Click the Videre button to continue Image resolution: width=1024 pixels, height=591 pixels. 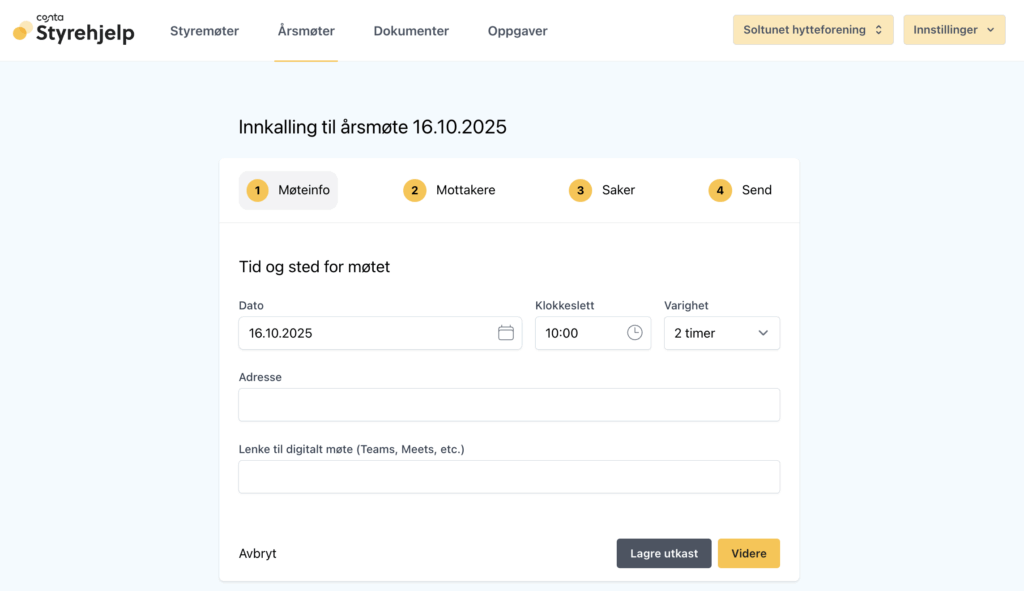coord(748,553)
